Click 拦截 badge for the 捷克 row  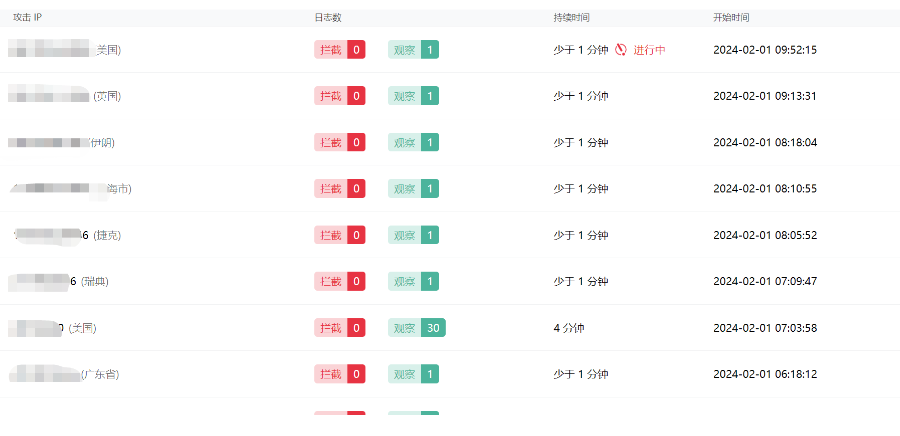(339, 235)
